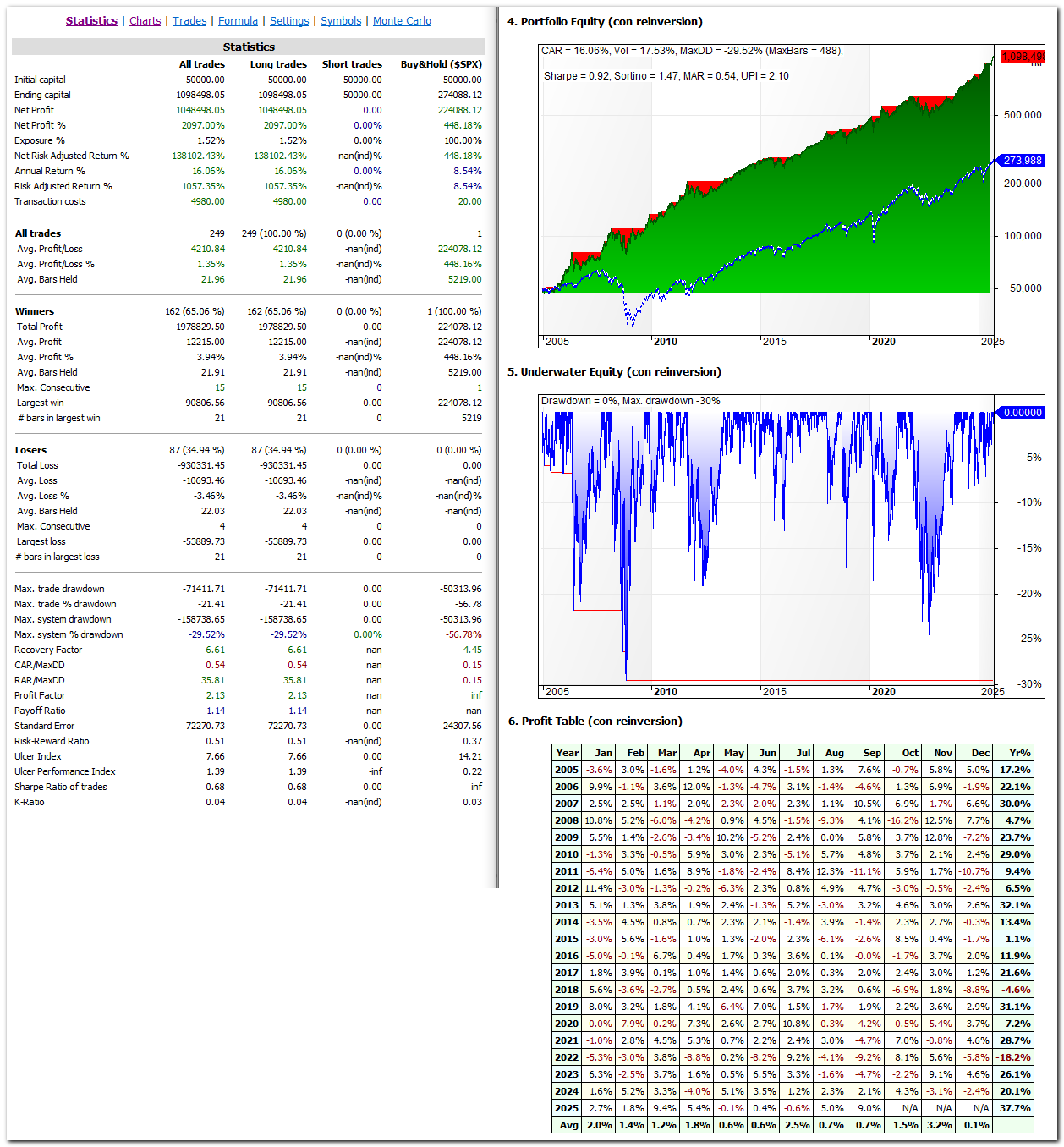
Task: Navigate to the Symbols page
Action: (x=341, y=21)
